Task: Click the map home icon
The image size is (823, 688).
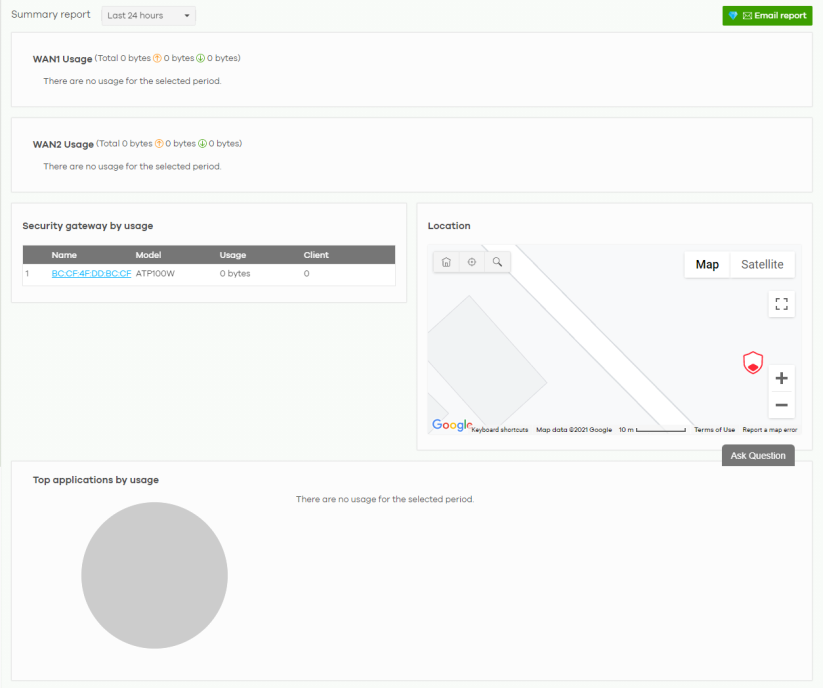Action: pos(446,262)
